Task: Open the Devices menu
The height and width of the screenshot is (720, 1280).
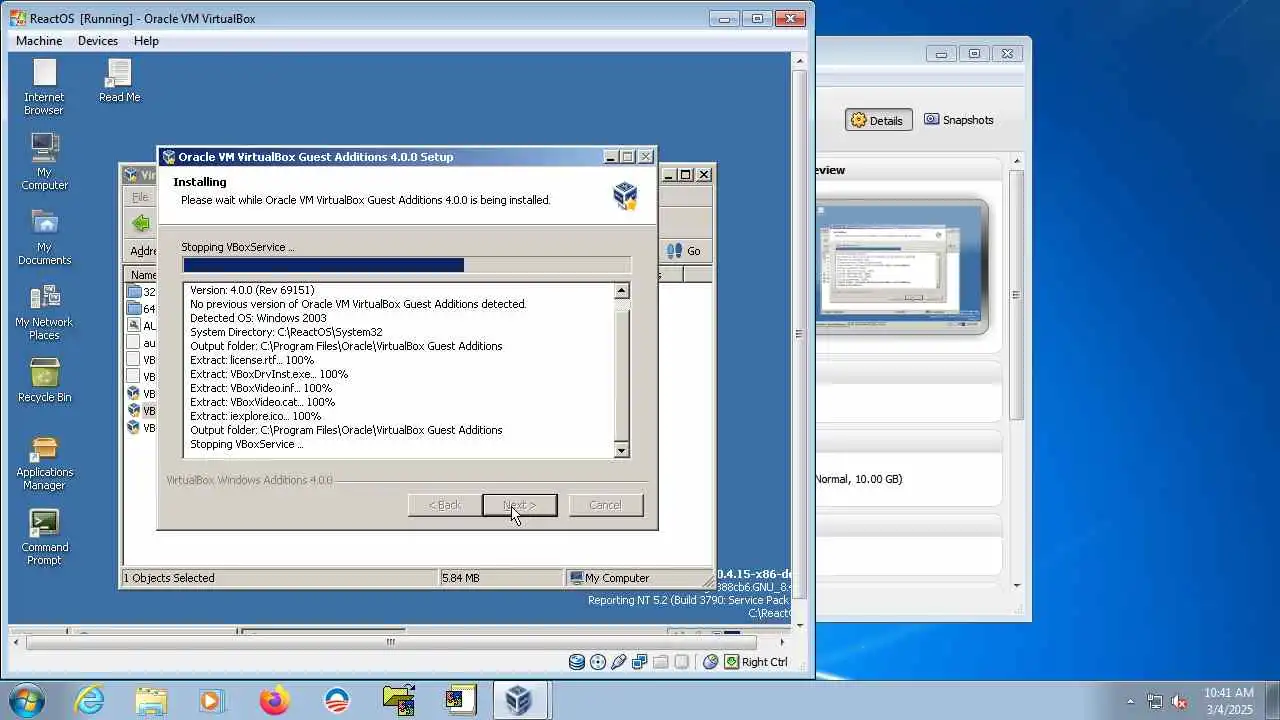Action: [x=98, y=41]
